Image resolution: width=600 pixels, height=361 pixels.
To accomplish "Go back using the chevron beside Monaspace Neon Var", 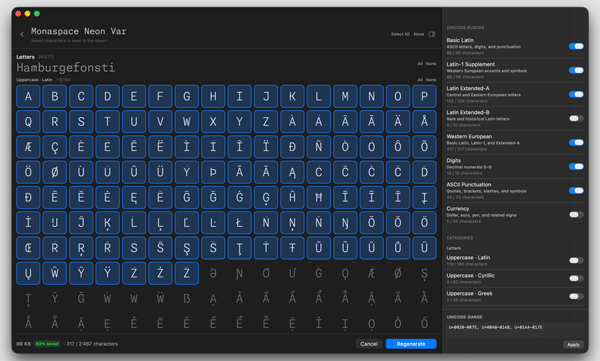I will click(22, 34).
